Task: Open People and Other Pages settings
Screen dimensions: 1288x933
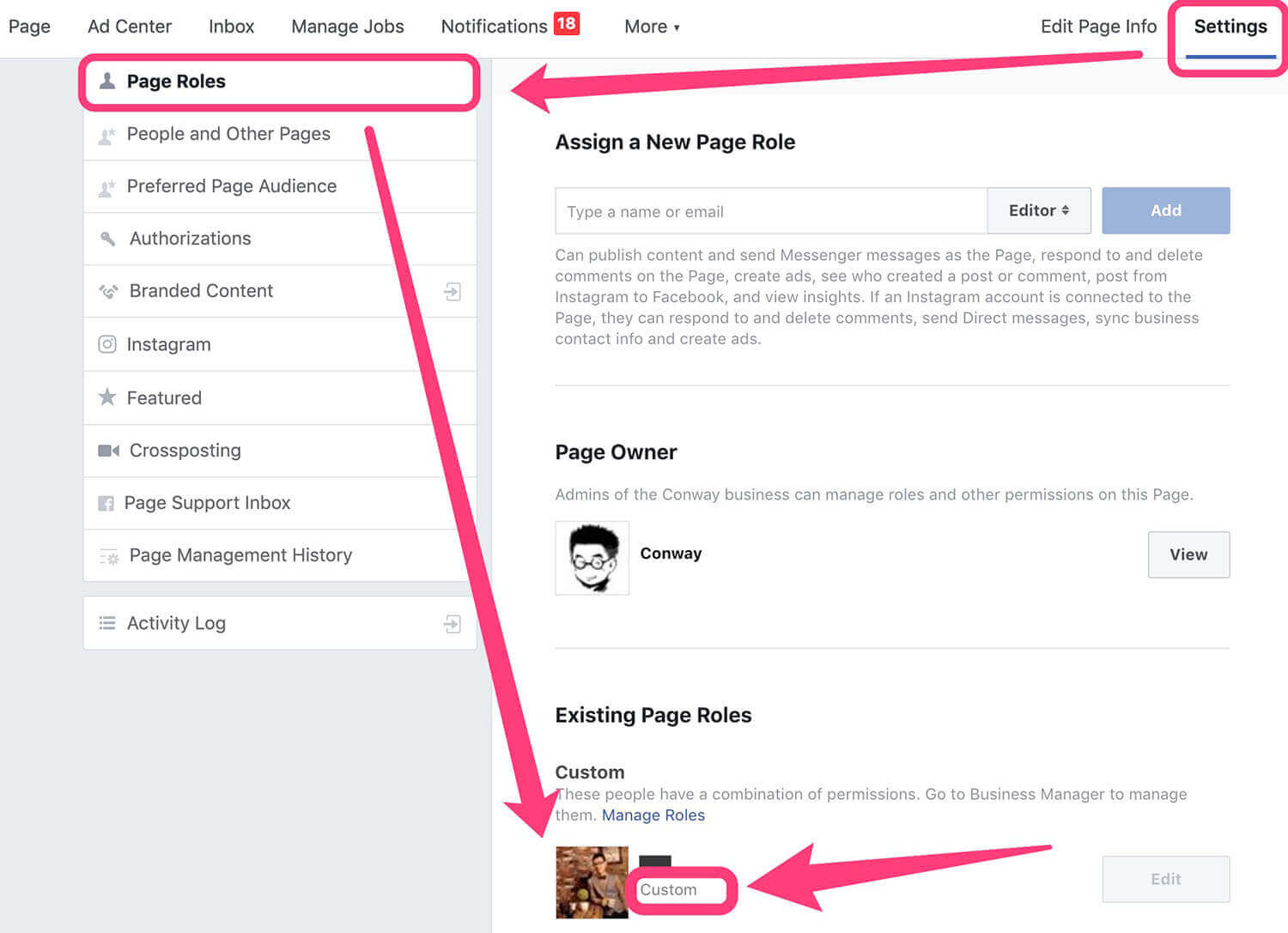Action: (280, 134)
